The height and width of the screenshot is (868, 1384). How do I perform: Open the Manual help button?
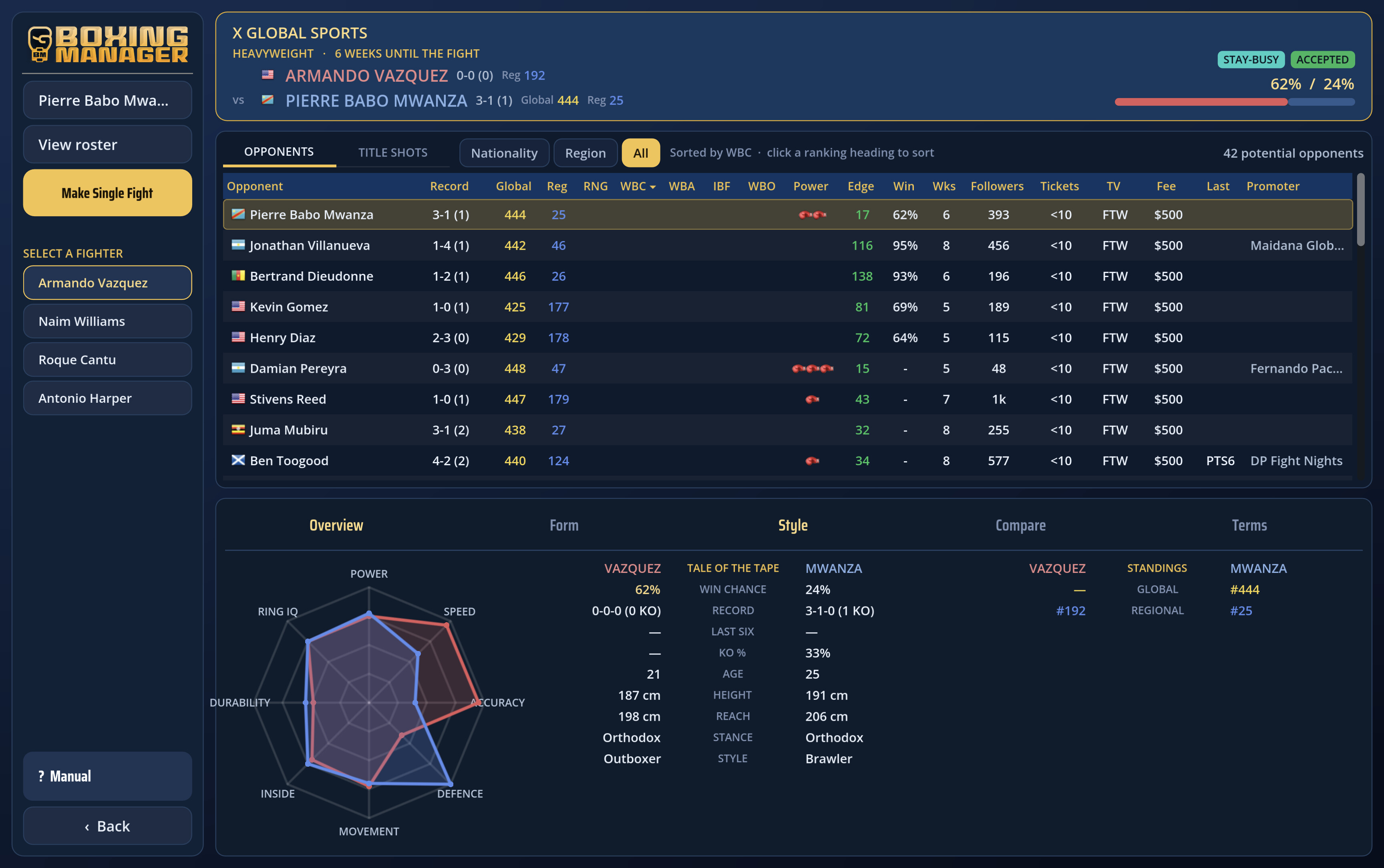click(107, 776)
